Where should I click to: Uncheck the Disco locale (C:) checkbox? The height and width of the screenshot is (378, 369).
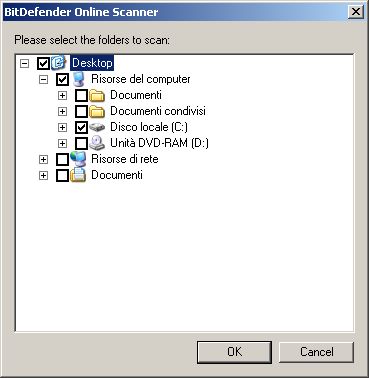pos(82,127)
